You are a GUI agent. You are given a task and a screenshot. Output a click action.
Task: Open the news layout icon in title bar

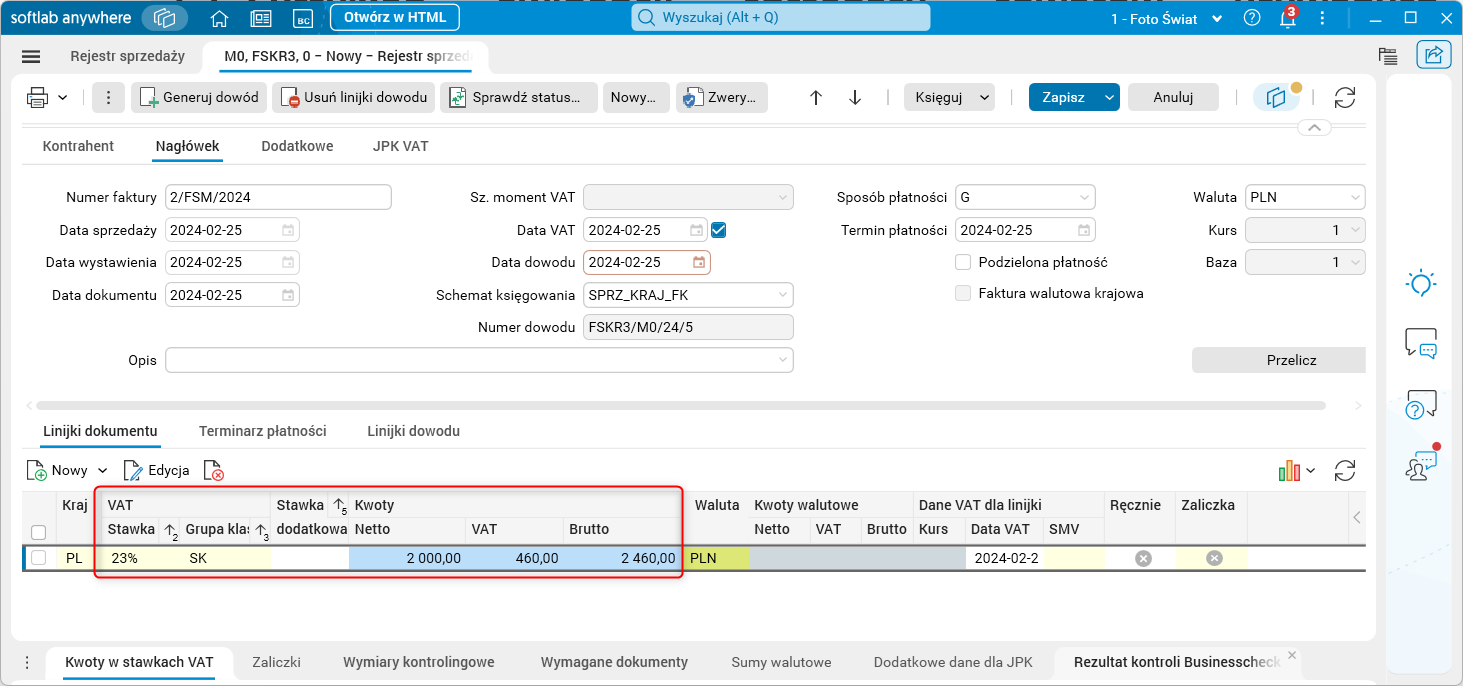point(261,18)
